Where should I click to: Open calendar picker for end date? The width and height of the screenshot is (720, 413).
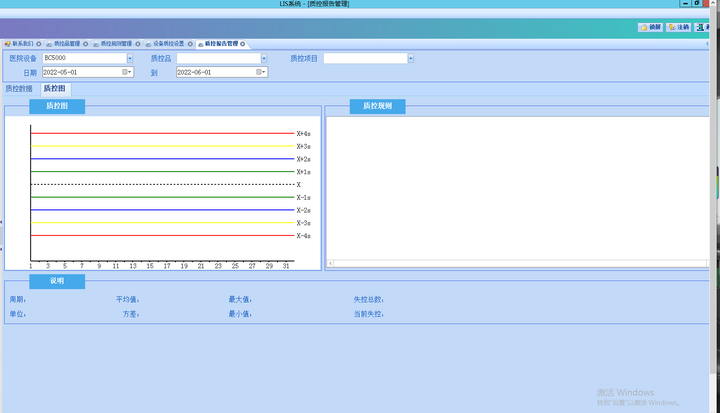coord(260,72)
